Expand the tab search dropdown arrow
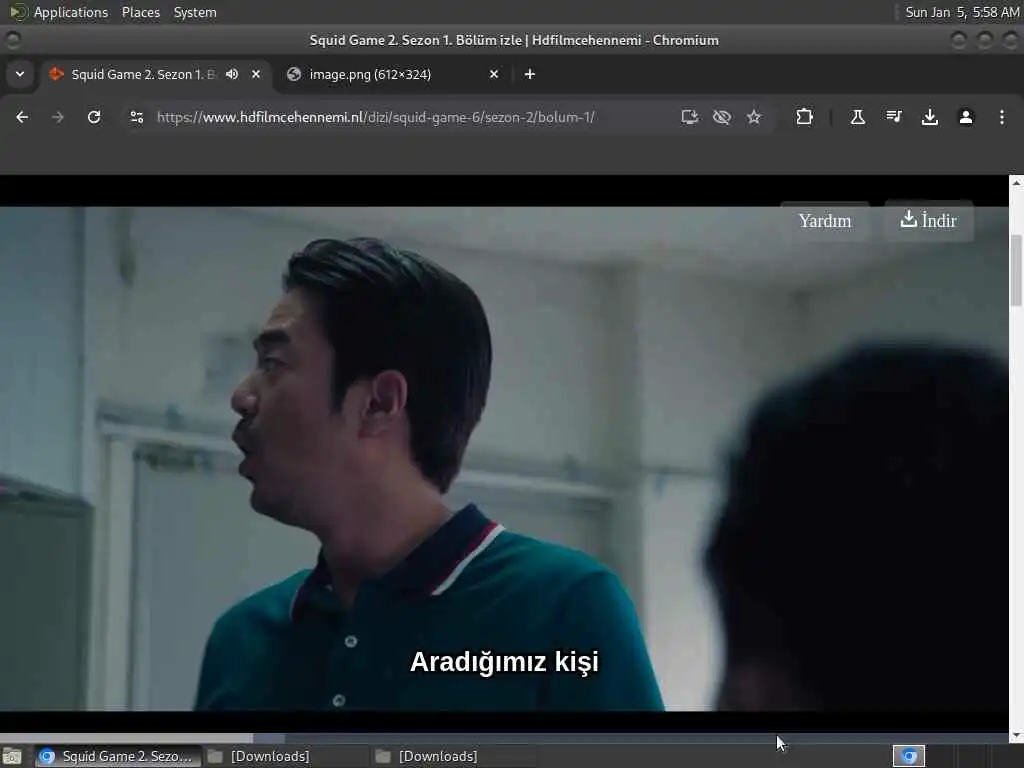 point(20,74)
